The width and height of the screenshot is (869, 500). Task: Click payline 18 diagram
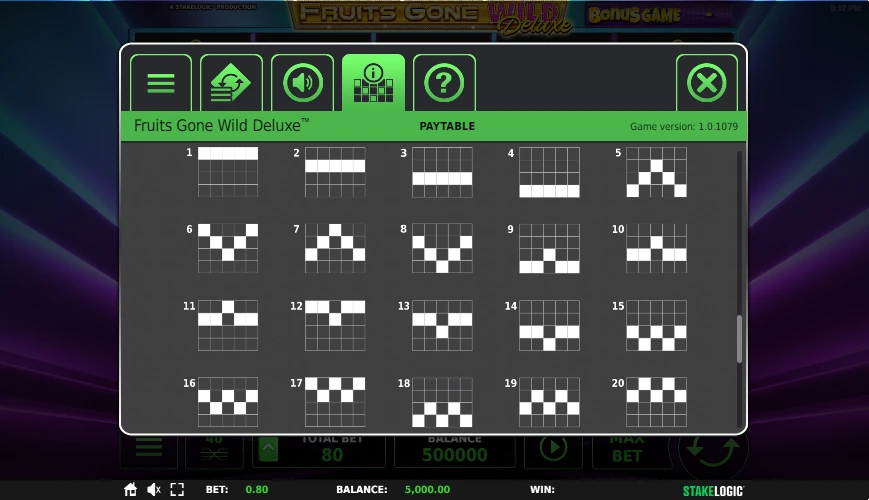click(x=442, y=402)
